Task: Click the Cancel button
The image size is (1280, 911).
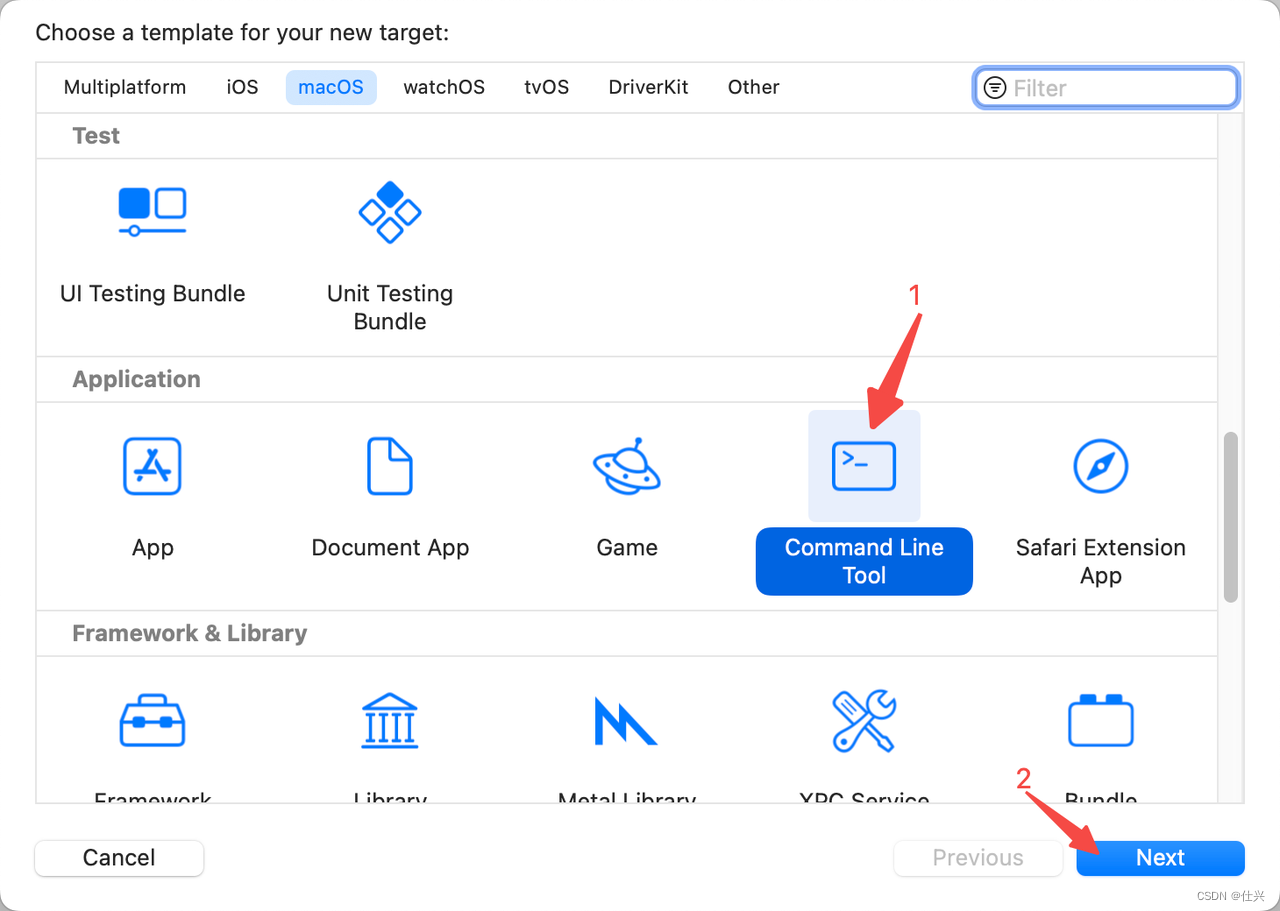Action: coord(119,858)
